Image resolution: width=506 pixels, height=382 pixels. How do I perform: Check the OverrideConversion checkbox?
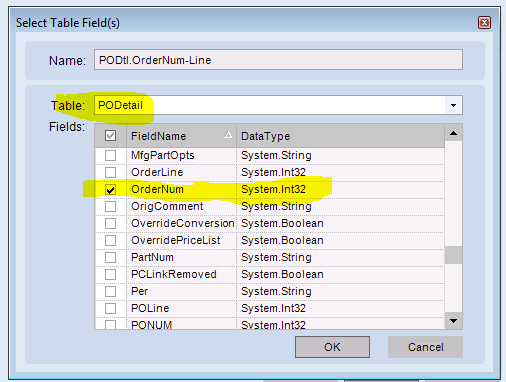[110, 223]
